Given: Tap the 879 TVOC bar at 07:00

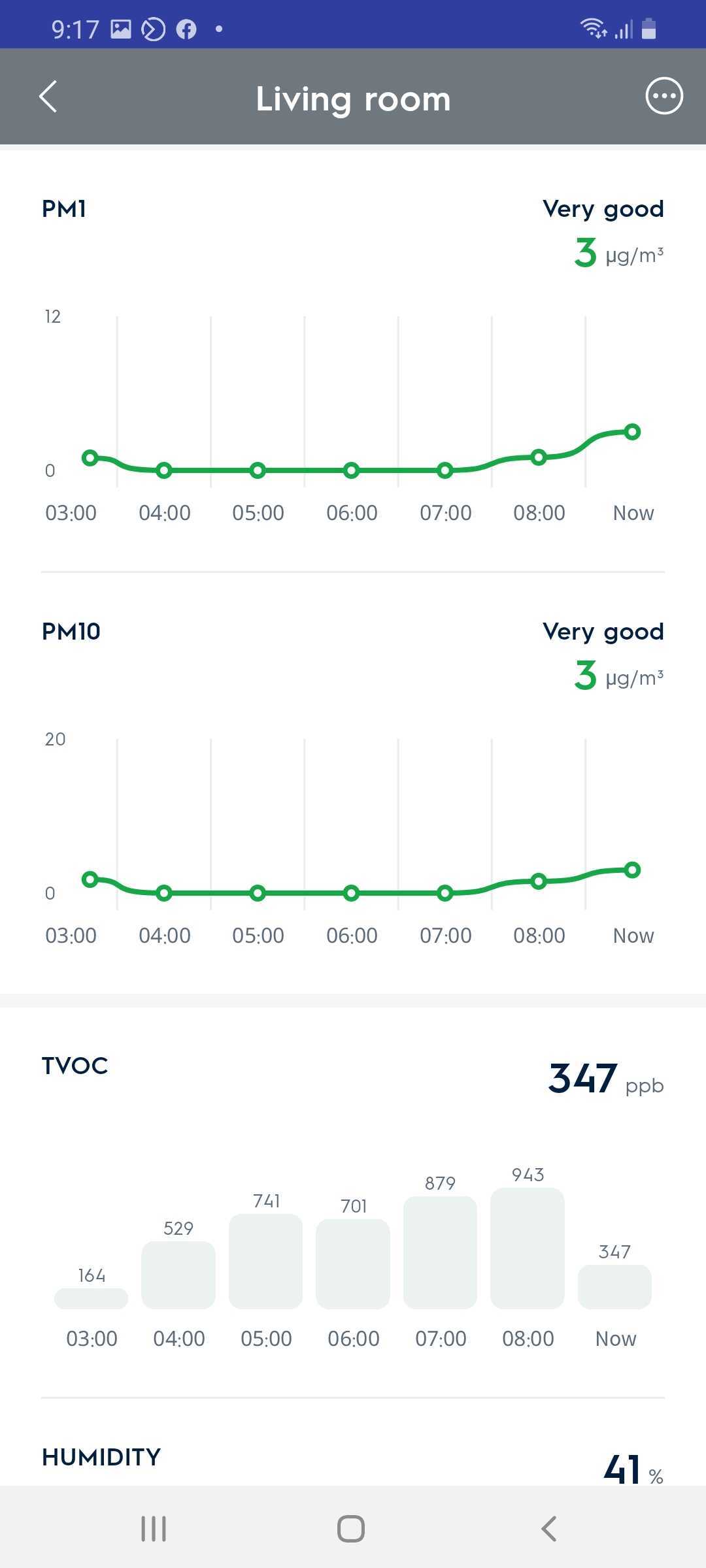Looking at the screenshot, I should 440,1252.
